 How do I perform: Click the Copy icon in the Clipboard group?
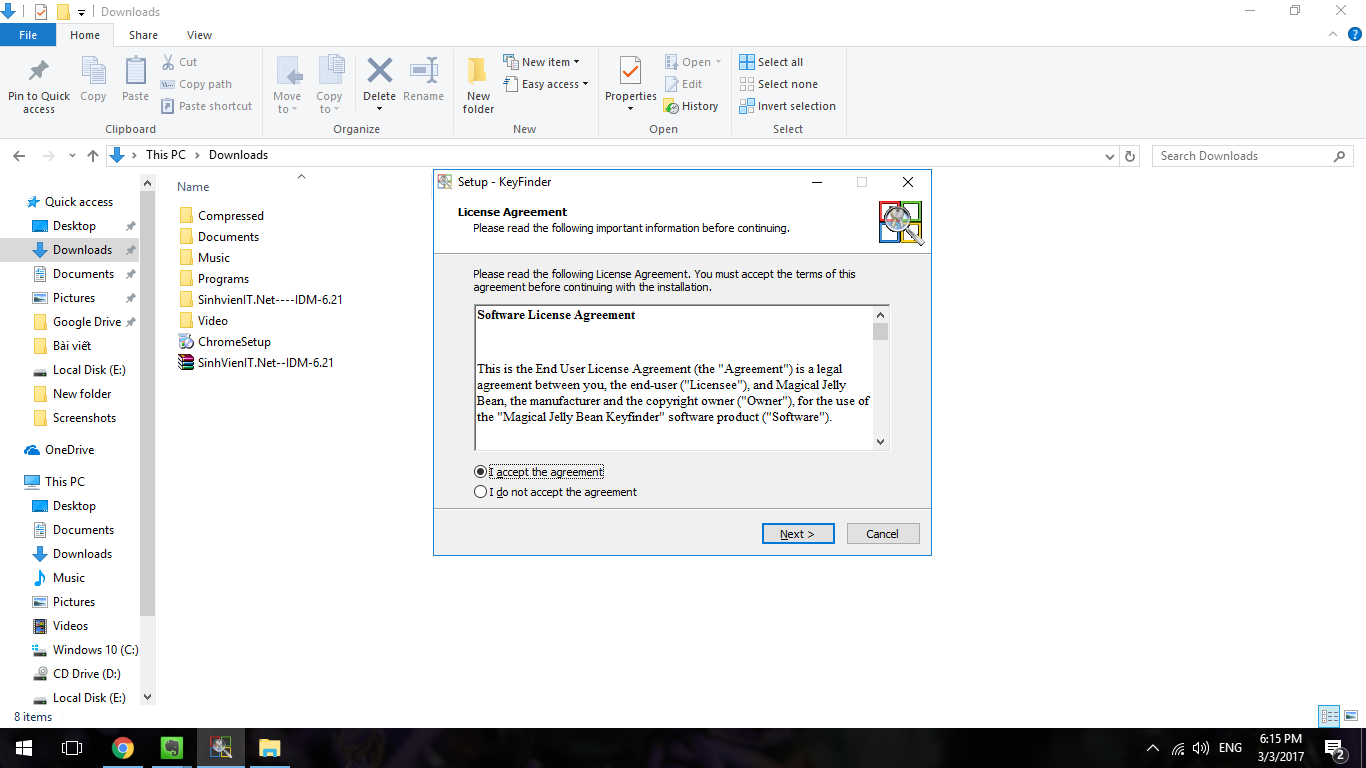pos(93,80)
